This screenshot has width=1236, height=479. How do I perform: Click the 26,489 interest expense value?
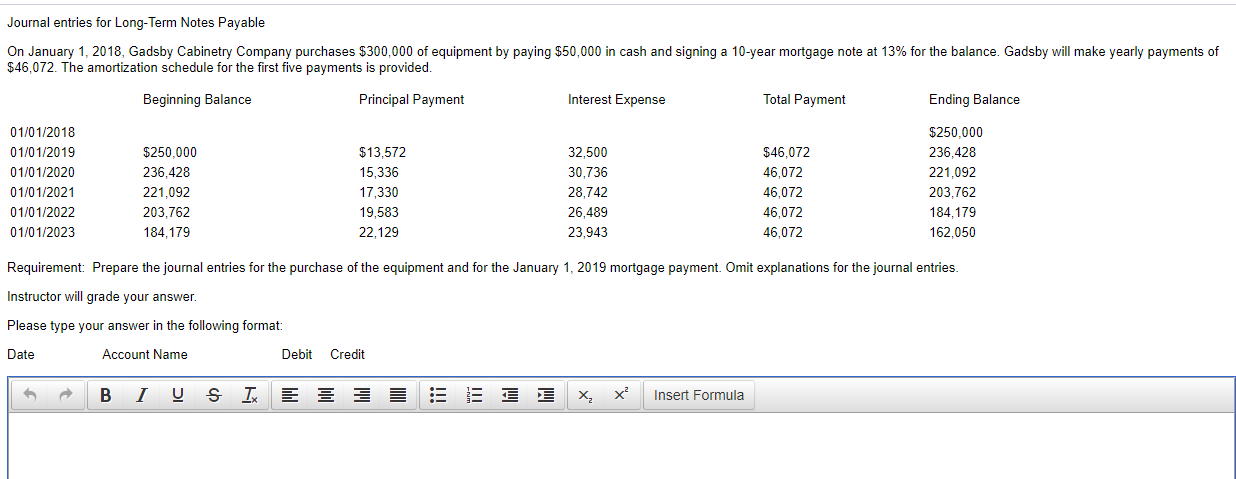click(x=587, y=212)
